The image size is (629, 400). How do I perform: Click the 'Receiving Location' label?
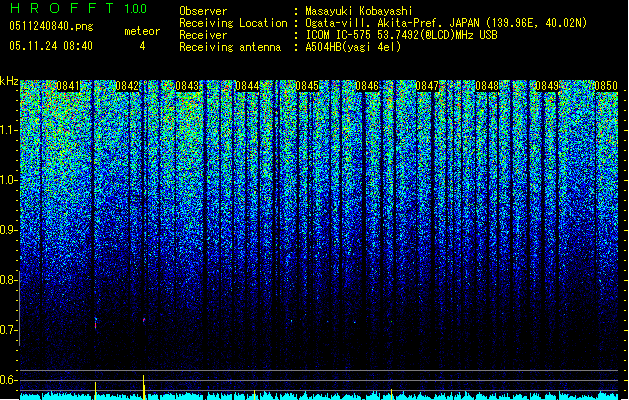(x=233, y=23)
